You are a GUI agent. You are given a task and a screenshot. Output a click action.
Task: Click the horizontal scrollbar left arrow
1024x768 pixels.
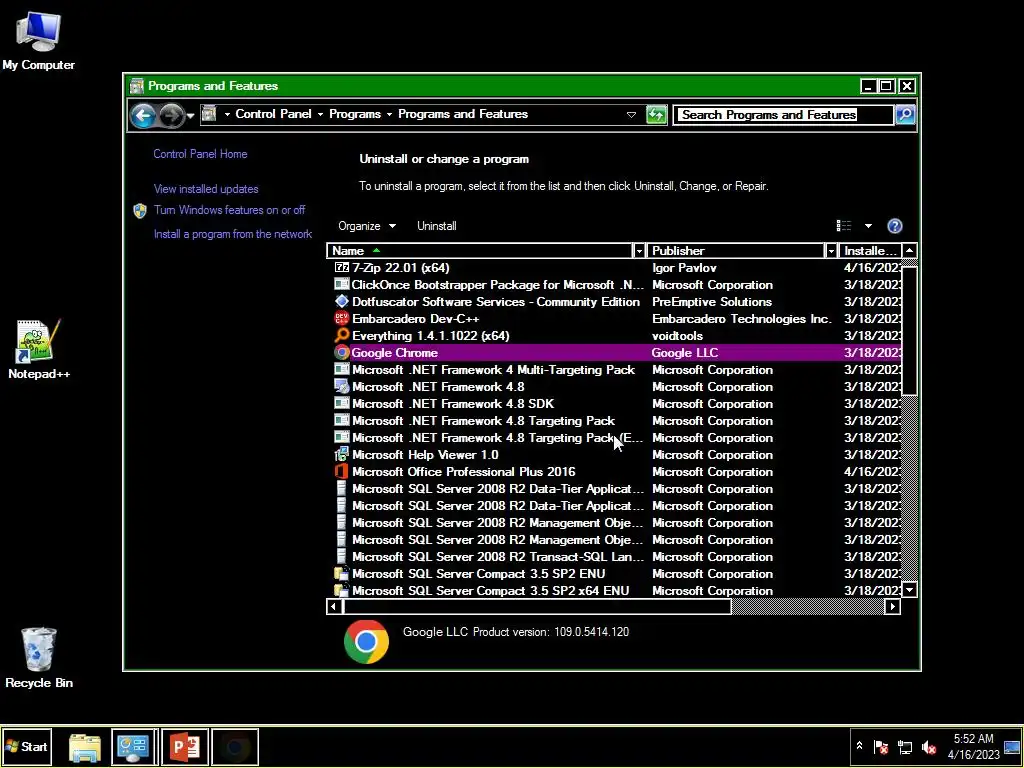point(334,607)
